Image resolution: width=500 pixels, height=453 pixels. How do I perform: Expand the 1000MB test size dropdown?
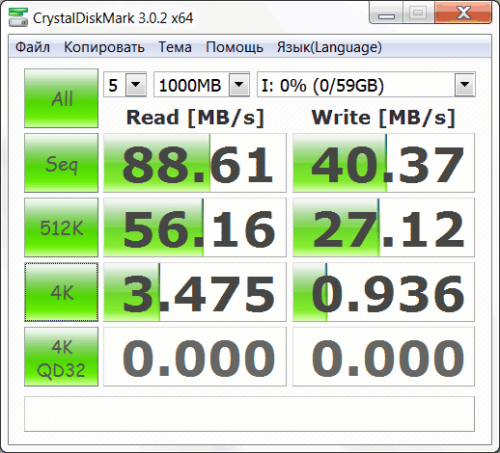(239, 84)
